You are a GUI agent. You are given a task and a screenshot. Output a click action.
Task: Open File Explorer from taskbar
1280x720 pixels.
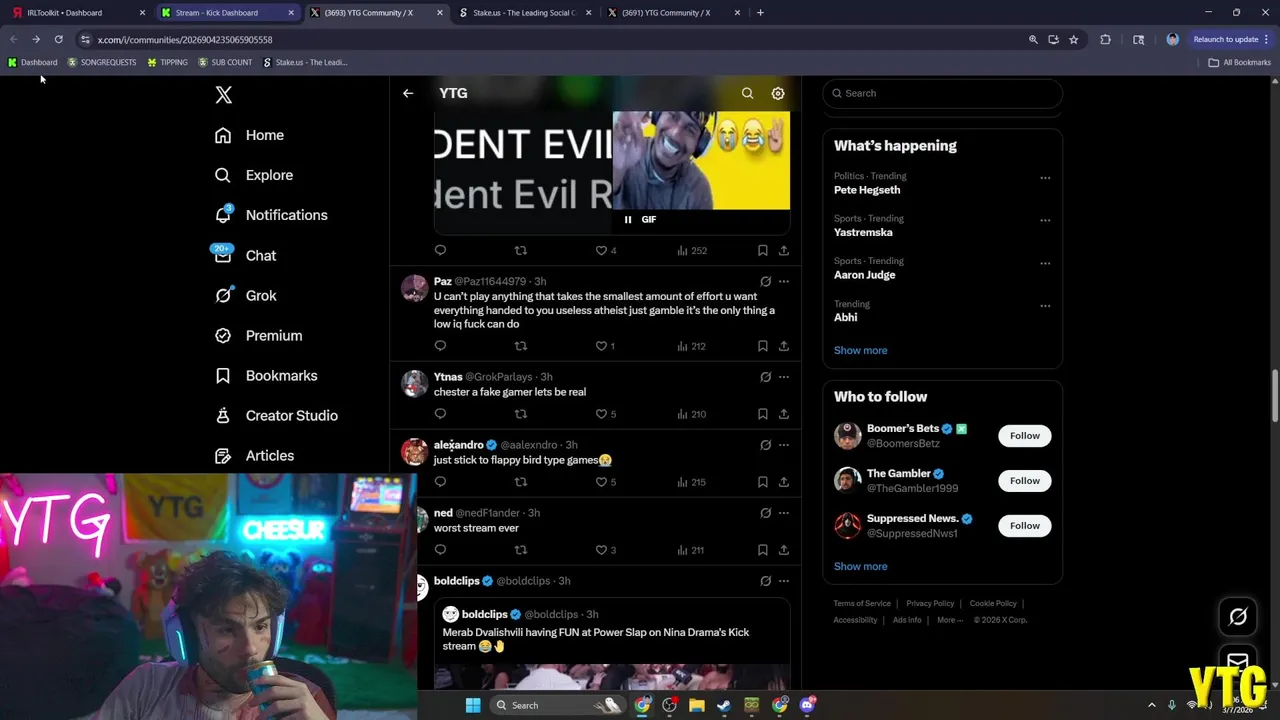pos(697,705)
